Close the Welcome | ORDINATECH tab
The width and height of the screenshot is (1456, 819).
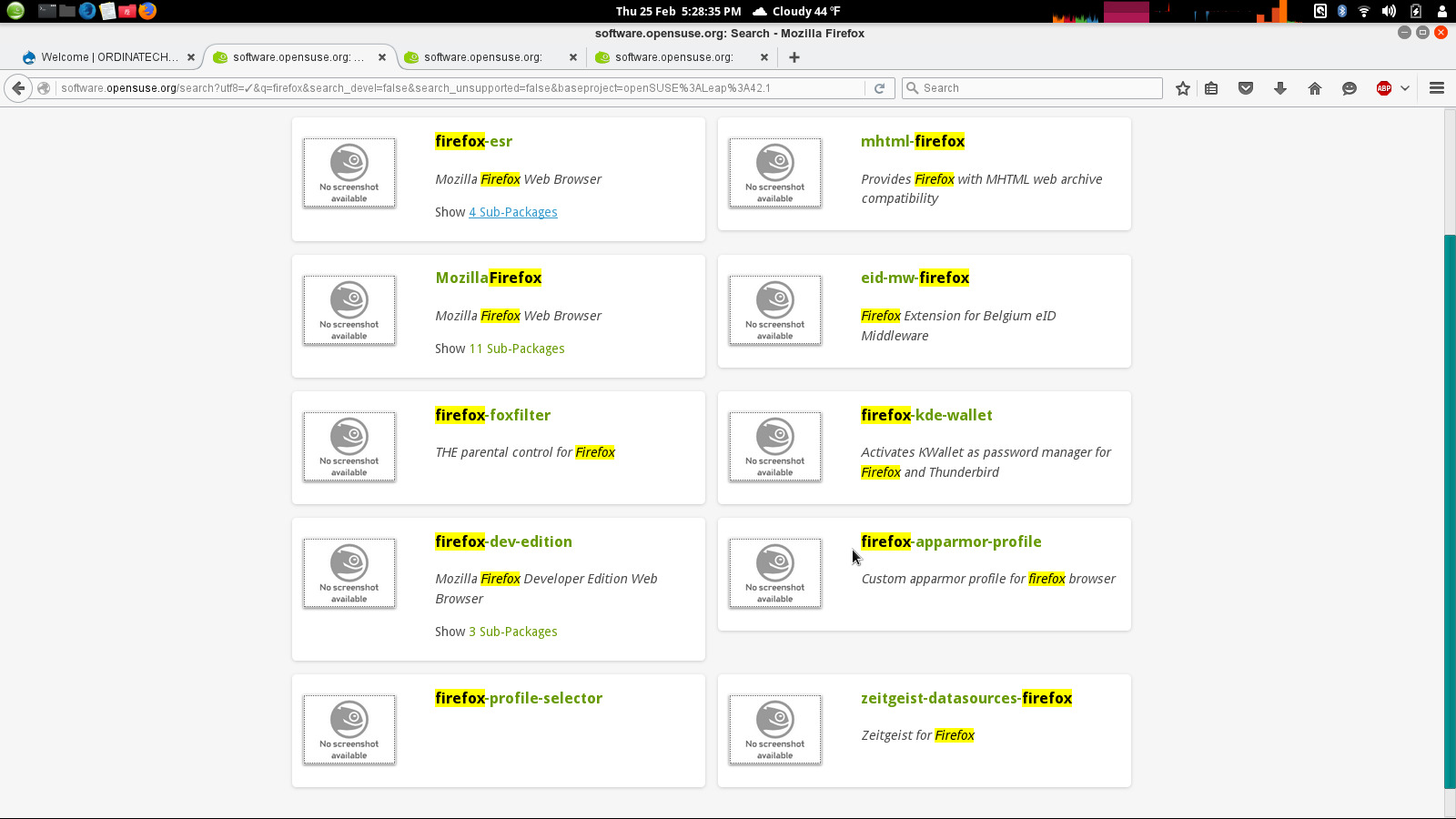[191, 57]
